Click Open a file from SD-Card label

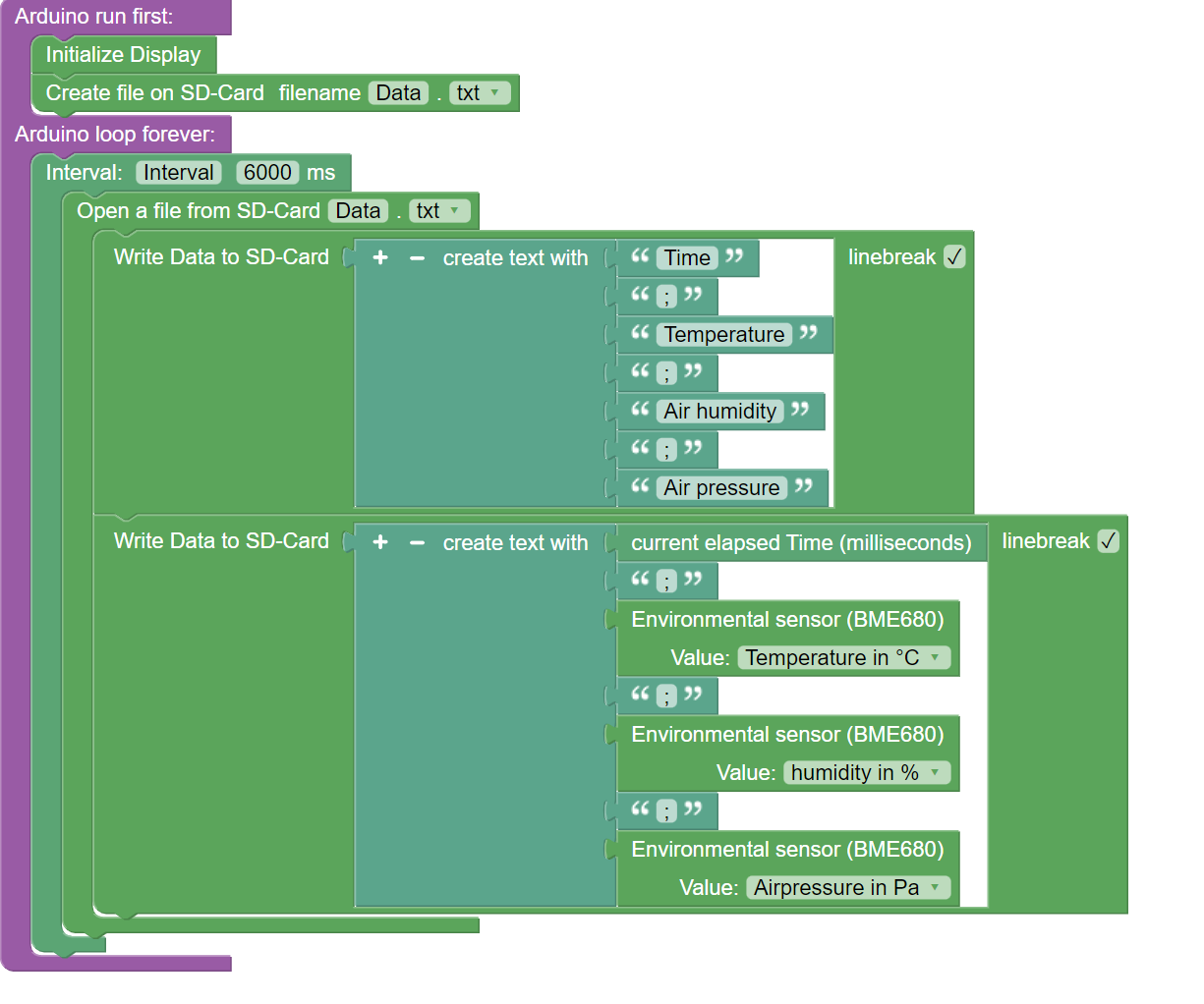coord(199,211)
